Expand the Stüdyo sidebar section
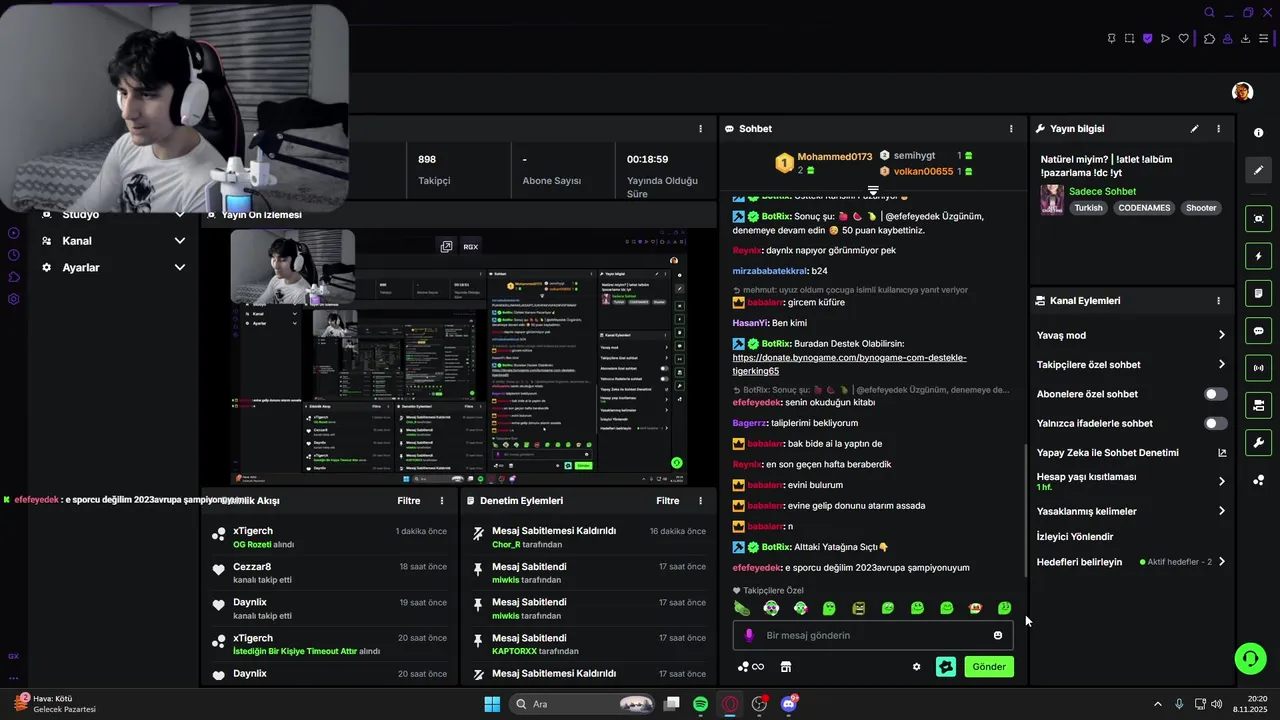 click(x=113, y=215)
